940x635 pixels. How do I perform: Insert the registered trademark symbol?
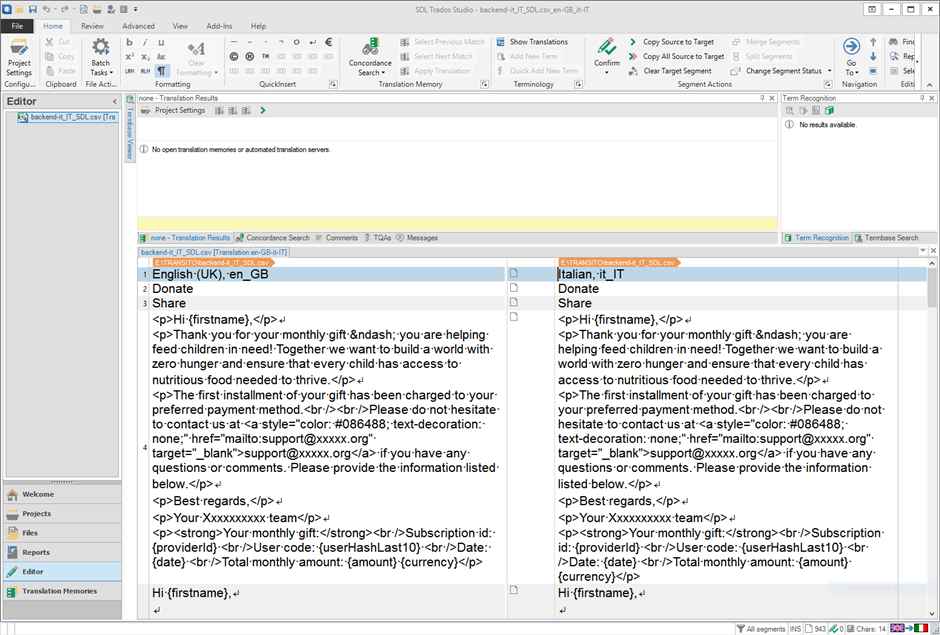[249, 56]
